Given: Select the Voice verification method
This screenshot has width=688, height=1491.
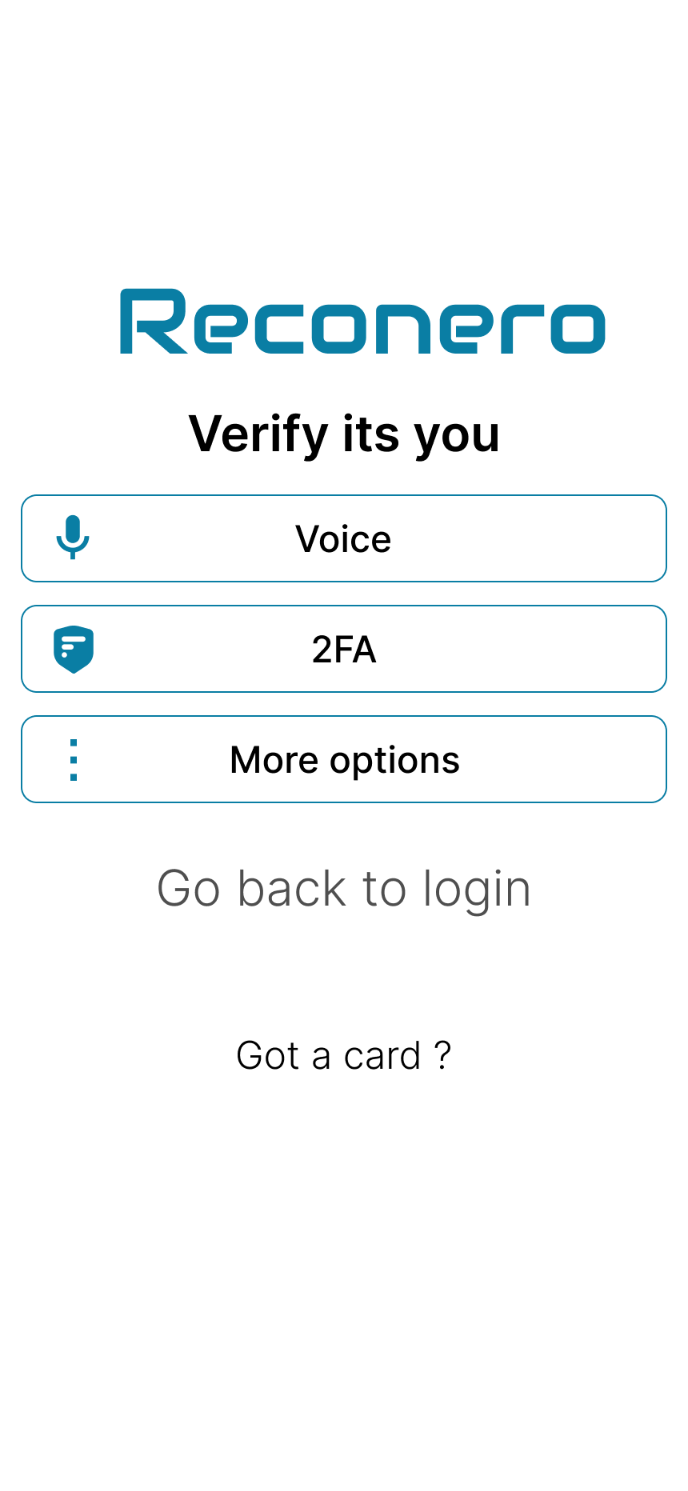Looking at the screenshot, I should (x=344, y=537).
